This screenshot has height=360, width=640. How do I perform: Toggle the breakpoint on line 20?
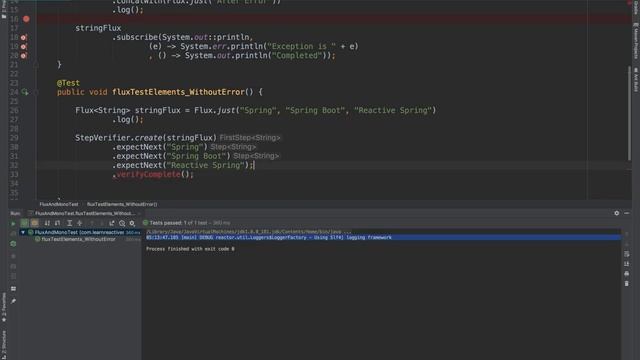(24, 56)
